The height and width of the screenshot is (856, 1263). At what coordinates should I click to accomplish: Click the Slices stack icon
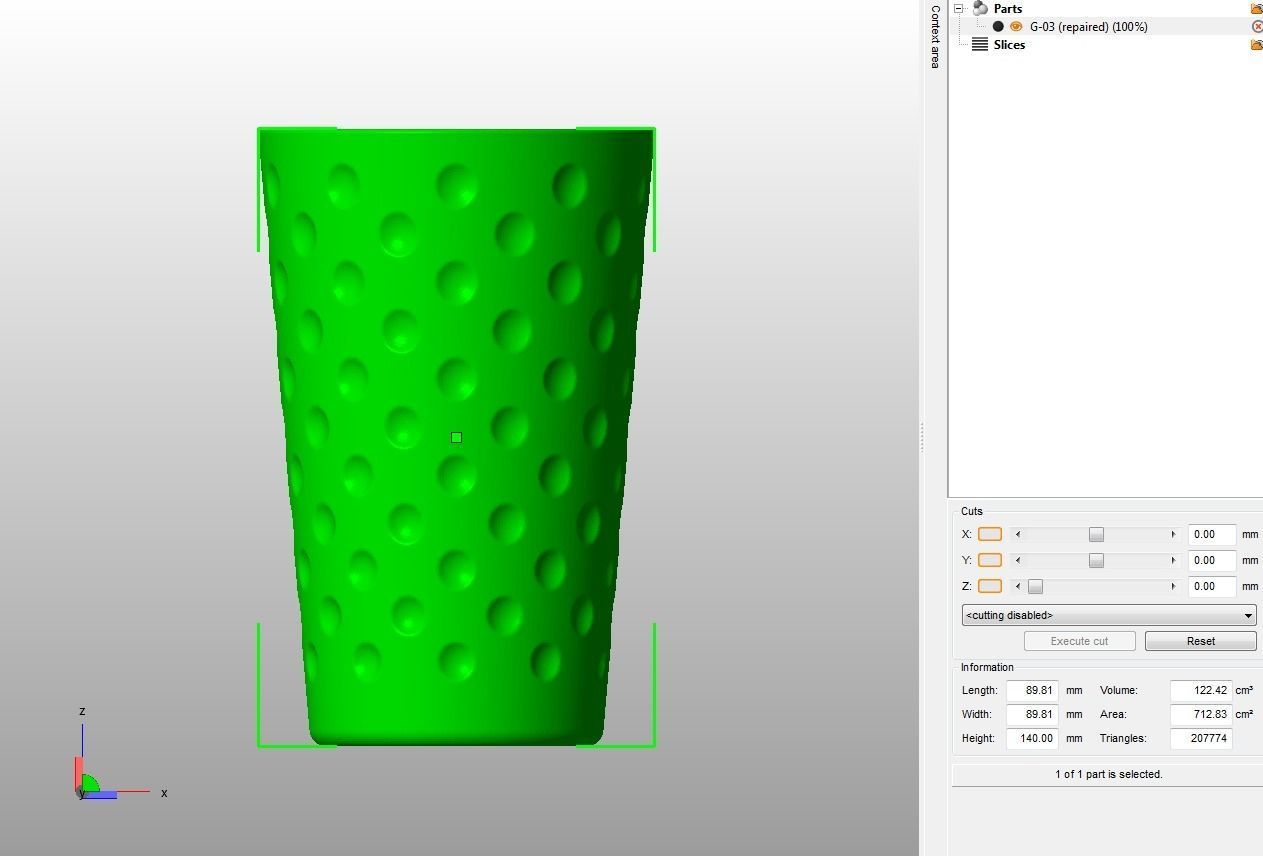pos(979,44)
